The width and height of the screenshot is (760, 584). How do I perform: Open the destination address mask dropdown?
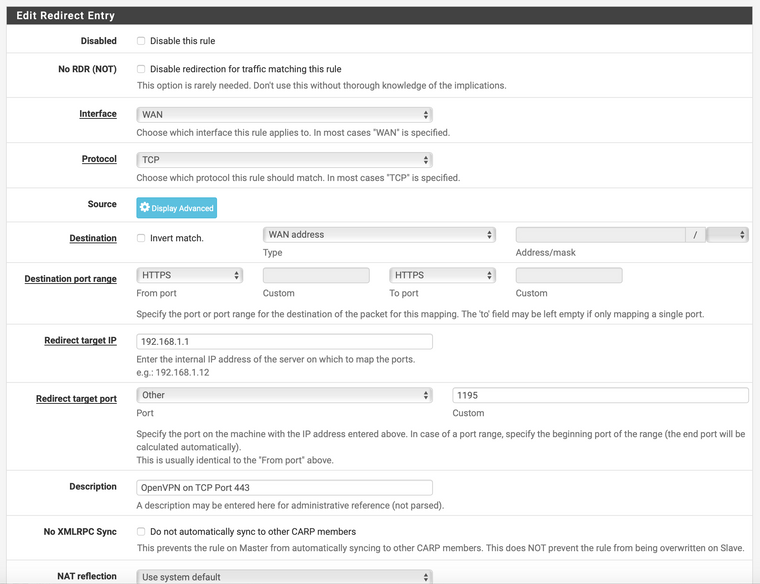coord(727,235)
